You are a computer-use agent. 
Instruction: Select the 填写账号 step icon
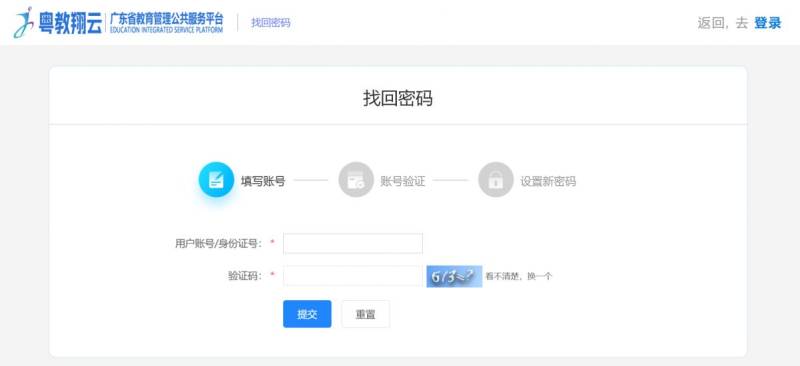216,180
